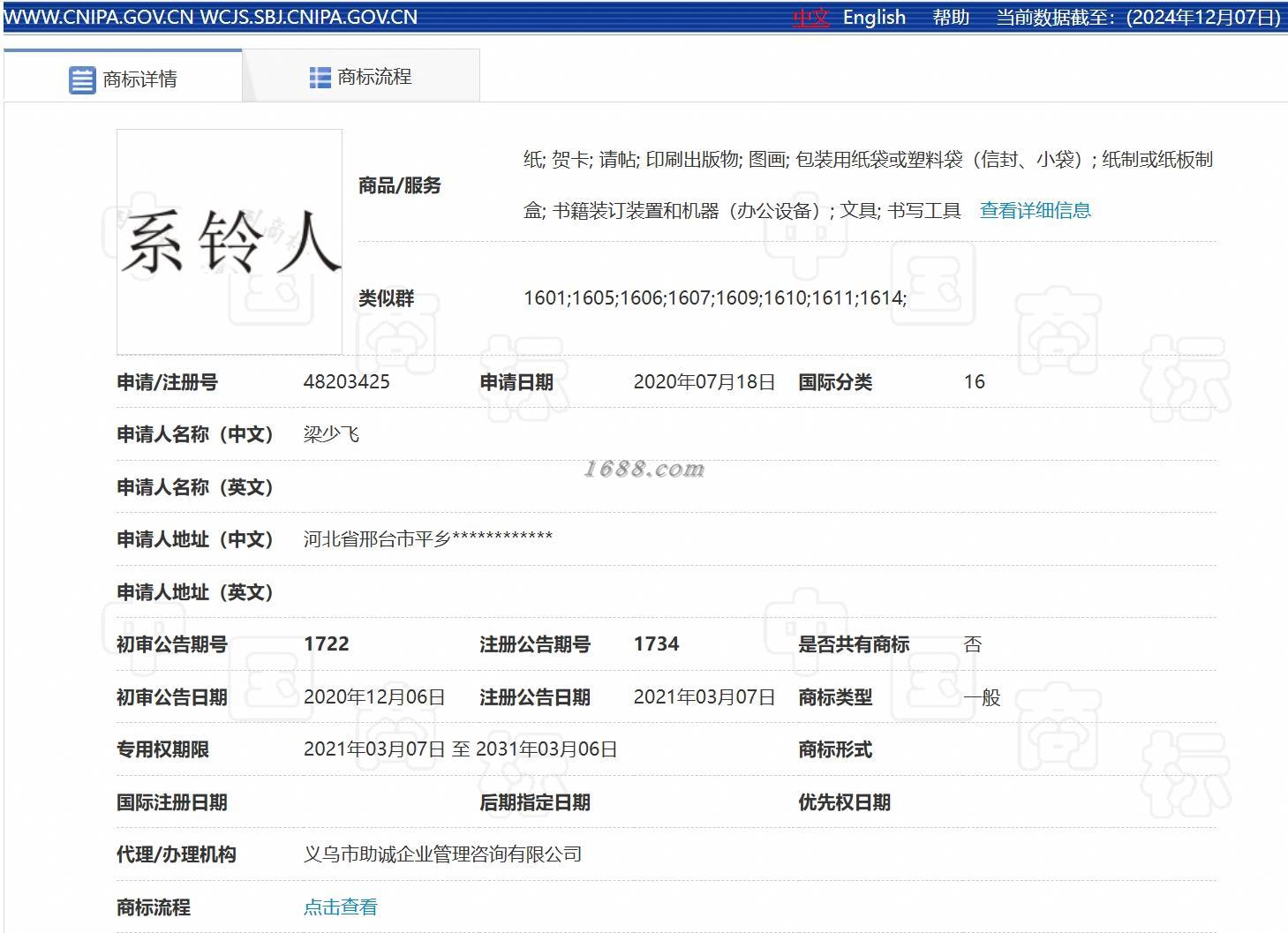Click the 商标类型 value 一般
The image size is (1288, 933).
pos(983,697)
